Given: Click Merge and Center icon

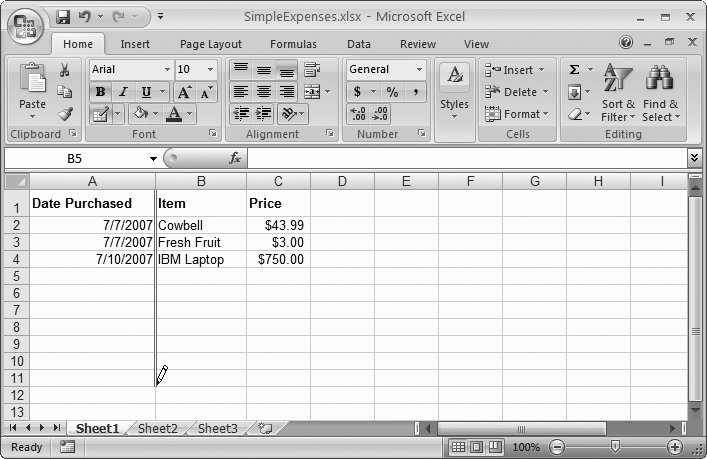Looking at the screenshot, I should click(x=312, y=92).
